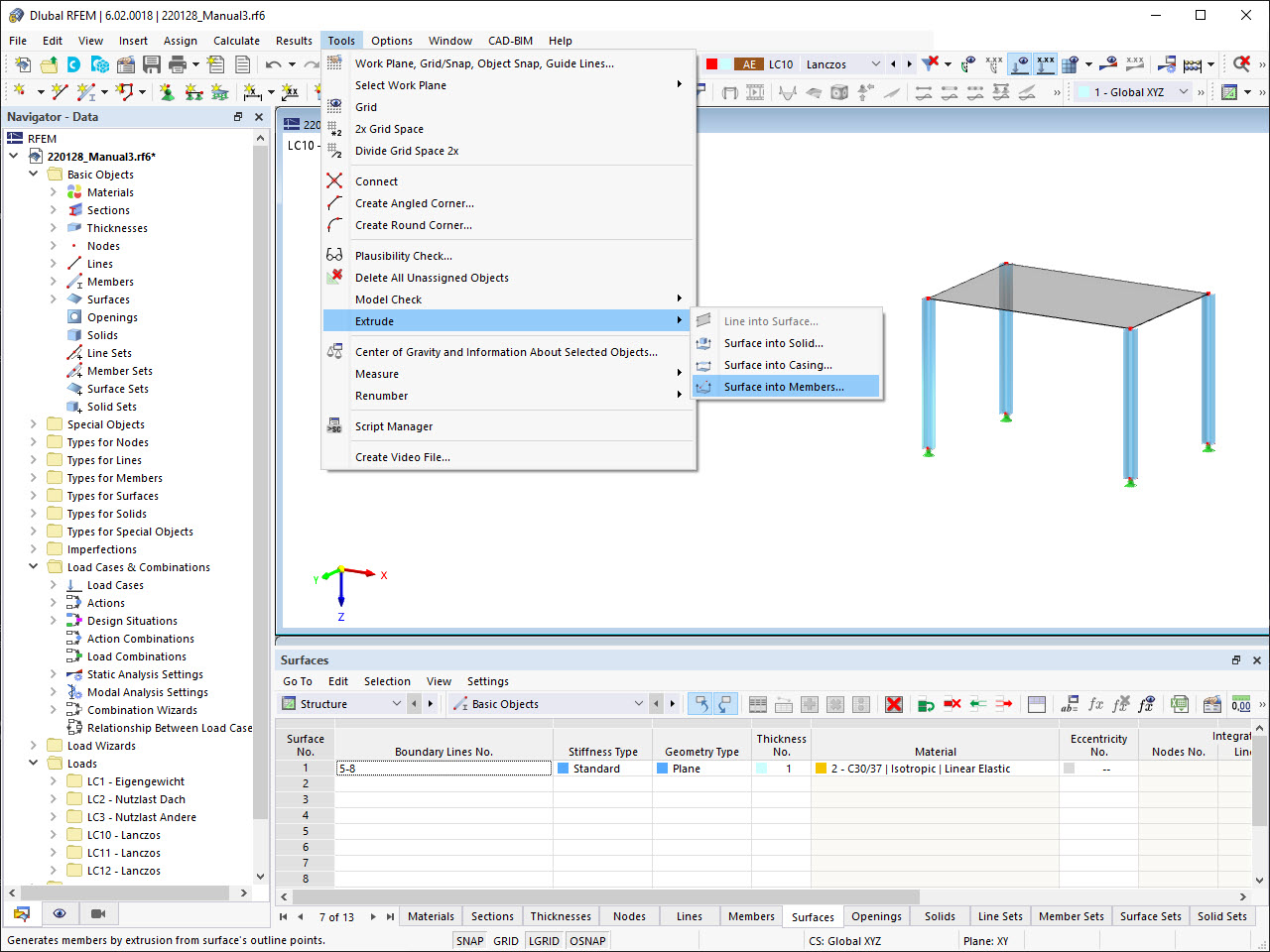Viewport: 1270px width, 952px height.
Task: Expand the LC1 - Eigengewicht loads node
Action: coord(54,781)
